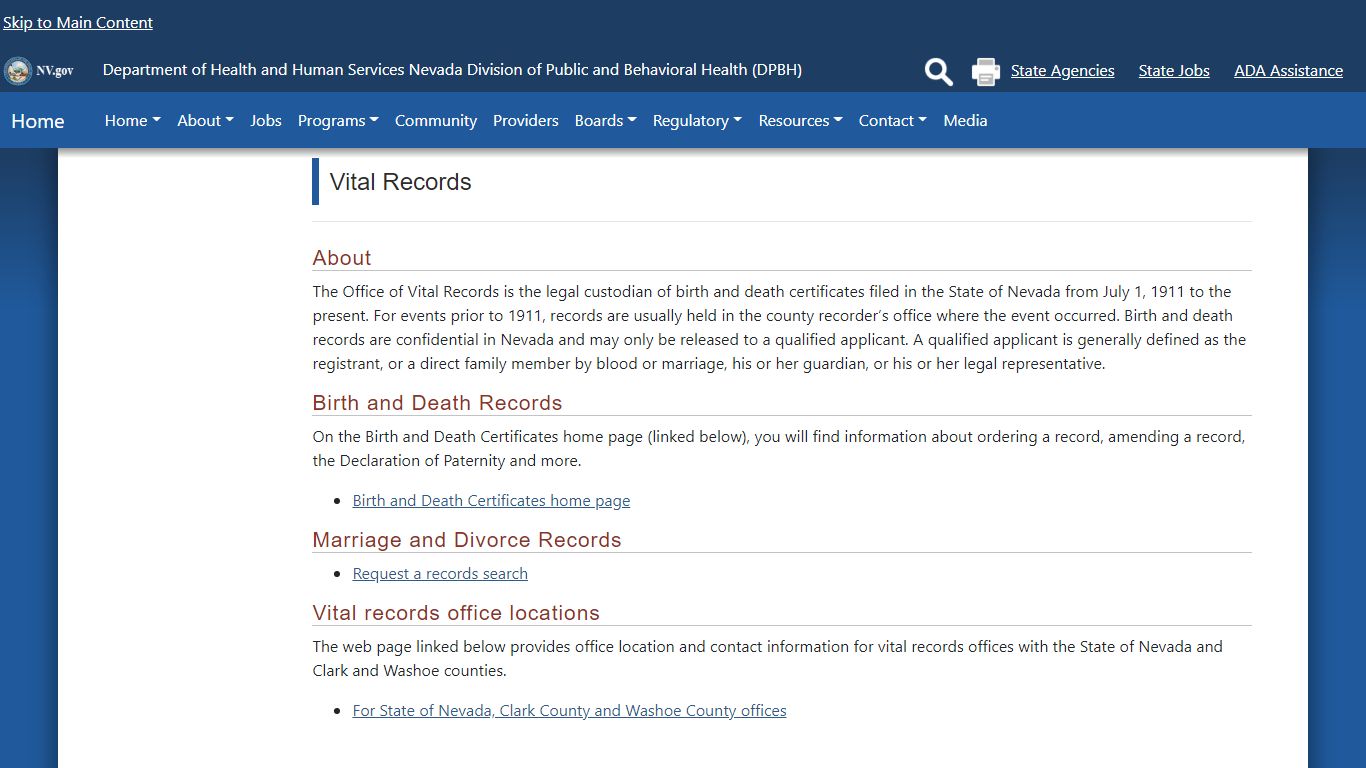This screenshot has height=768, width=1366.
Task: Follow the Skip to Main Content link
Action: pos(78,22)
